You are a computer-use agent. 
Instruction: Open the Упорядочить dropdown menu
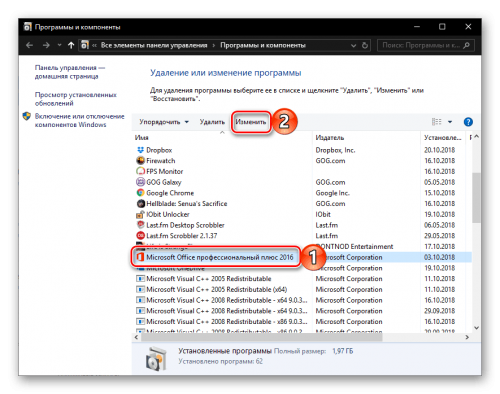pos(164,122)
